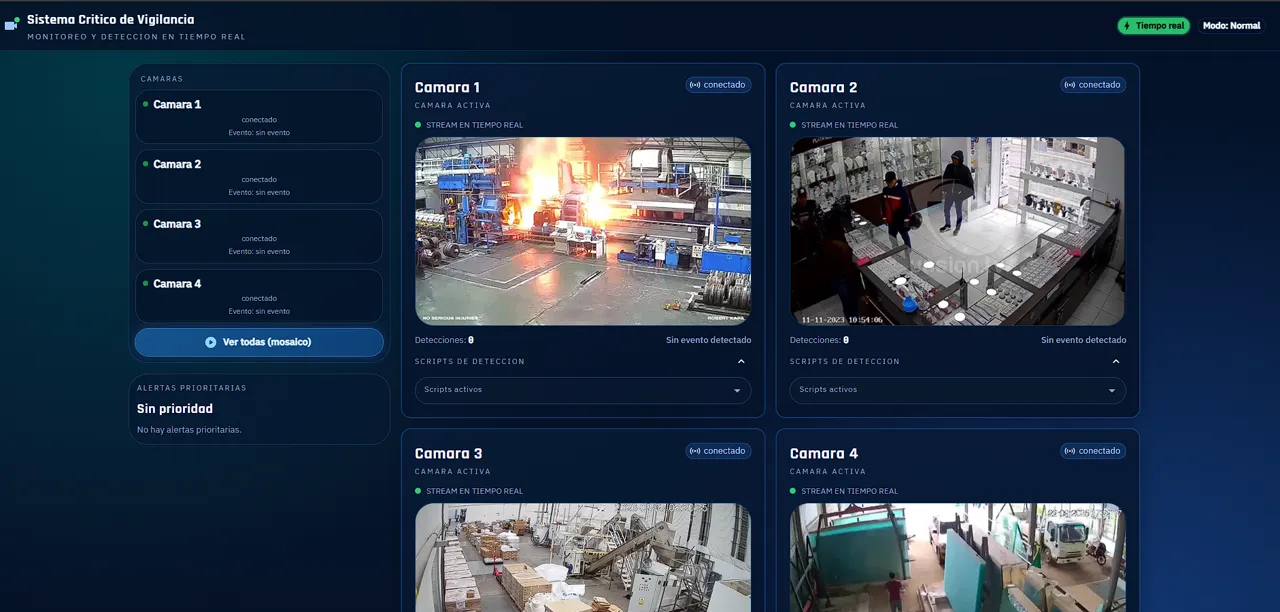Click the Sin prioridad alert heading
The width and height of the screenshot is (1280, 612).
[x=175, y=409]
